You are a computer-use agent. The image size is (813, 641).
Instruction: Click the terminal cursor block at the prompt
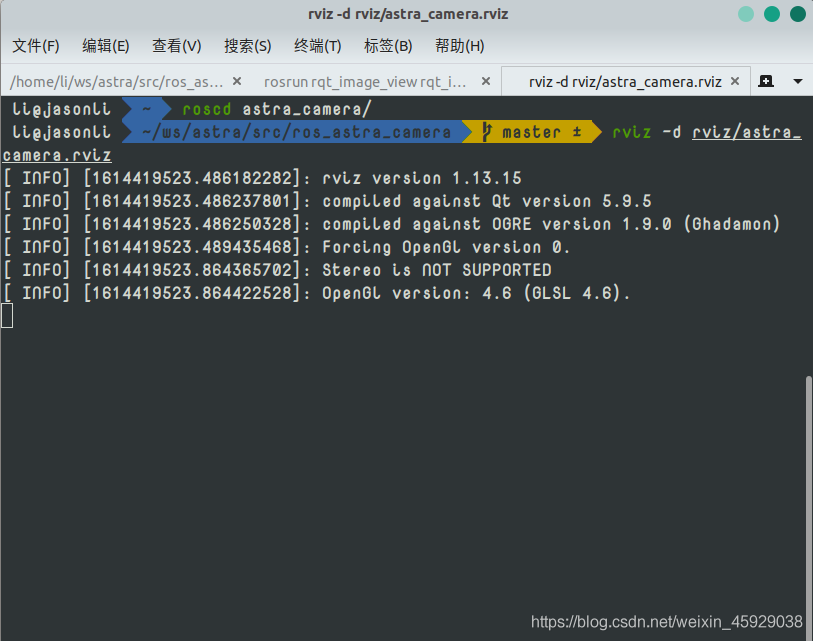[7, 316]
